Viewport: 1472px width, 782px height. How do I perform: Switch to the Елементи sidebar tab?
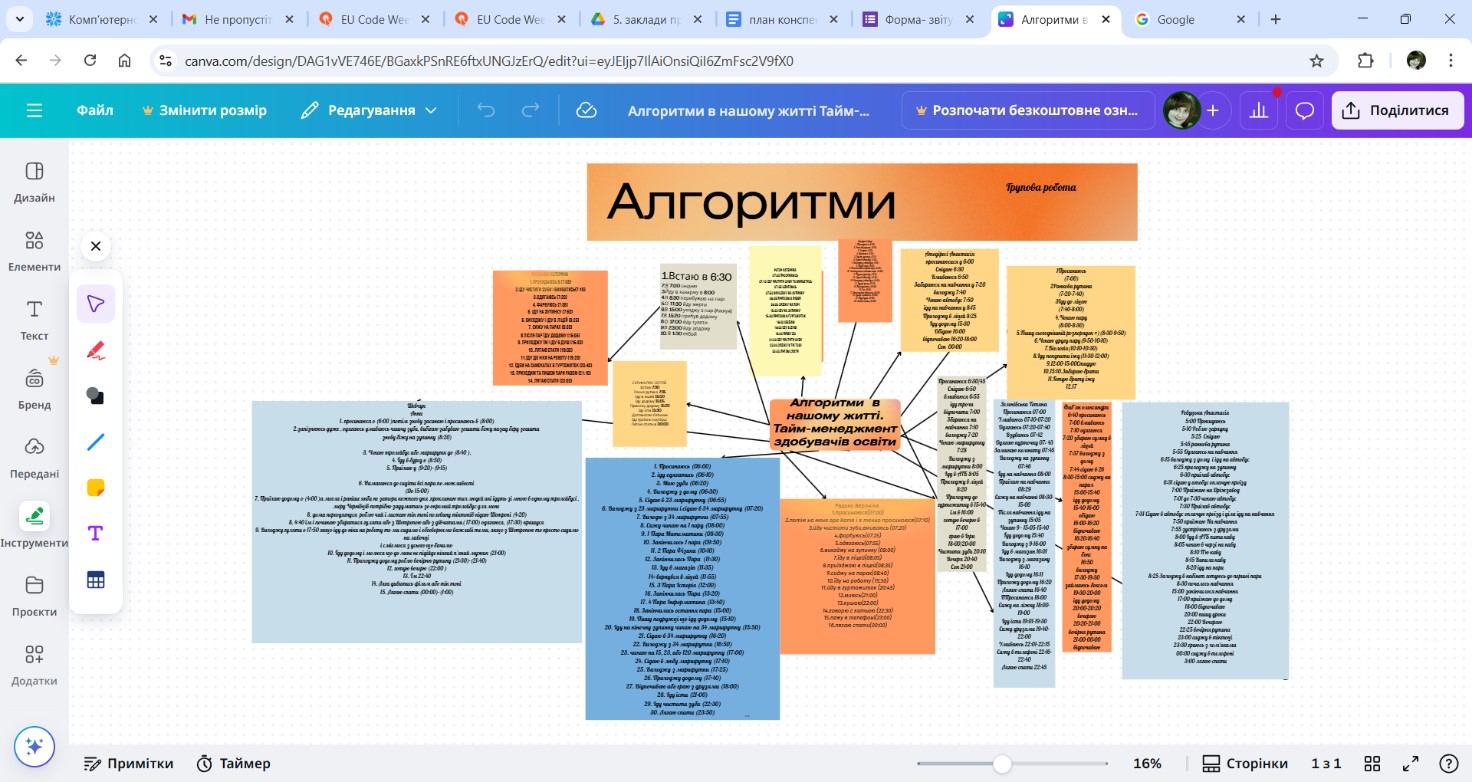(x=35, y=251)
